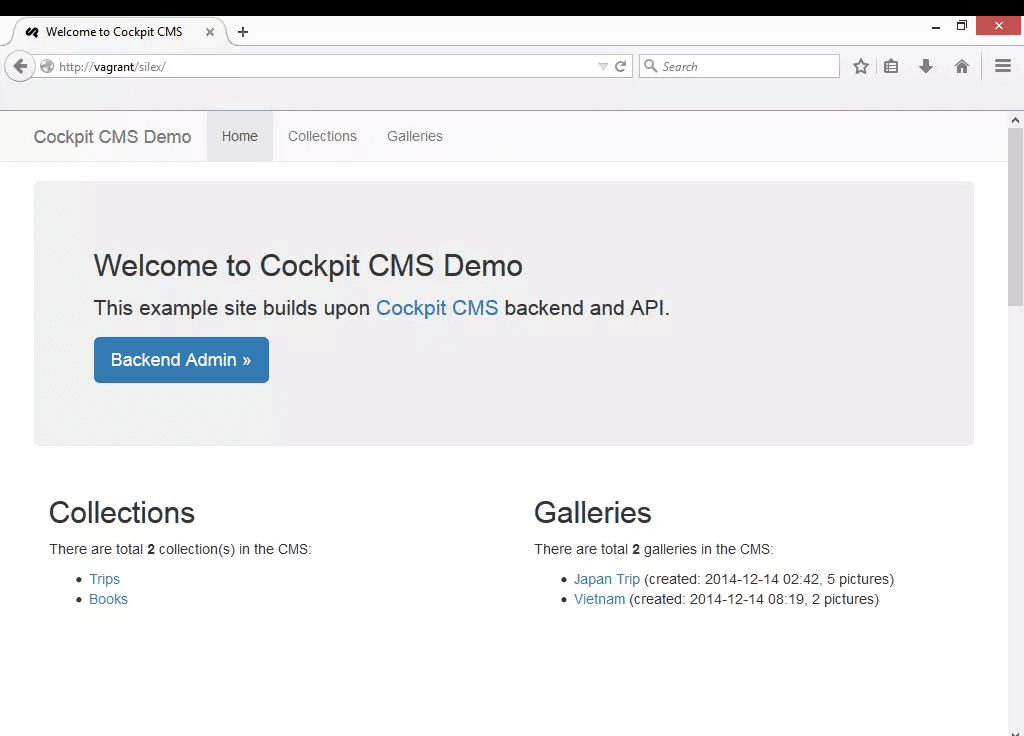1024x736 pixels.
Task: Follow the Cockpit CMS link in the intro text
Action: (x=437, y=308)
